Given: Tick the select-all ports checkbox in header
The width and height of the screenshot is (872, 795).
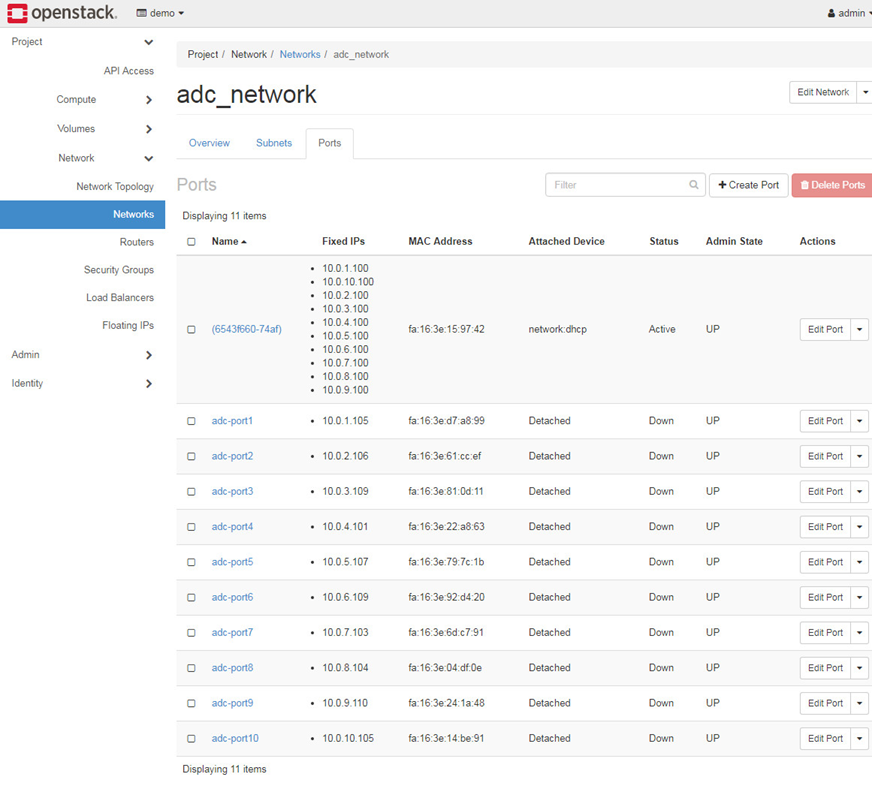Looking at the screenshot, I should pos(191,242).
